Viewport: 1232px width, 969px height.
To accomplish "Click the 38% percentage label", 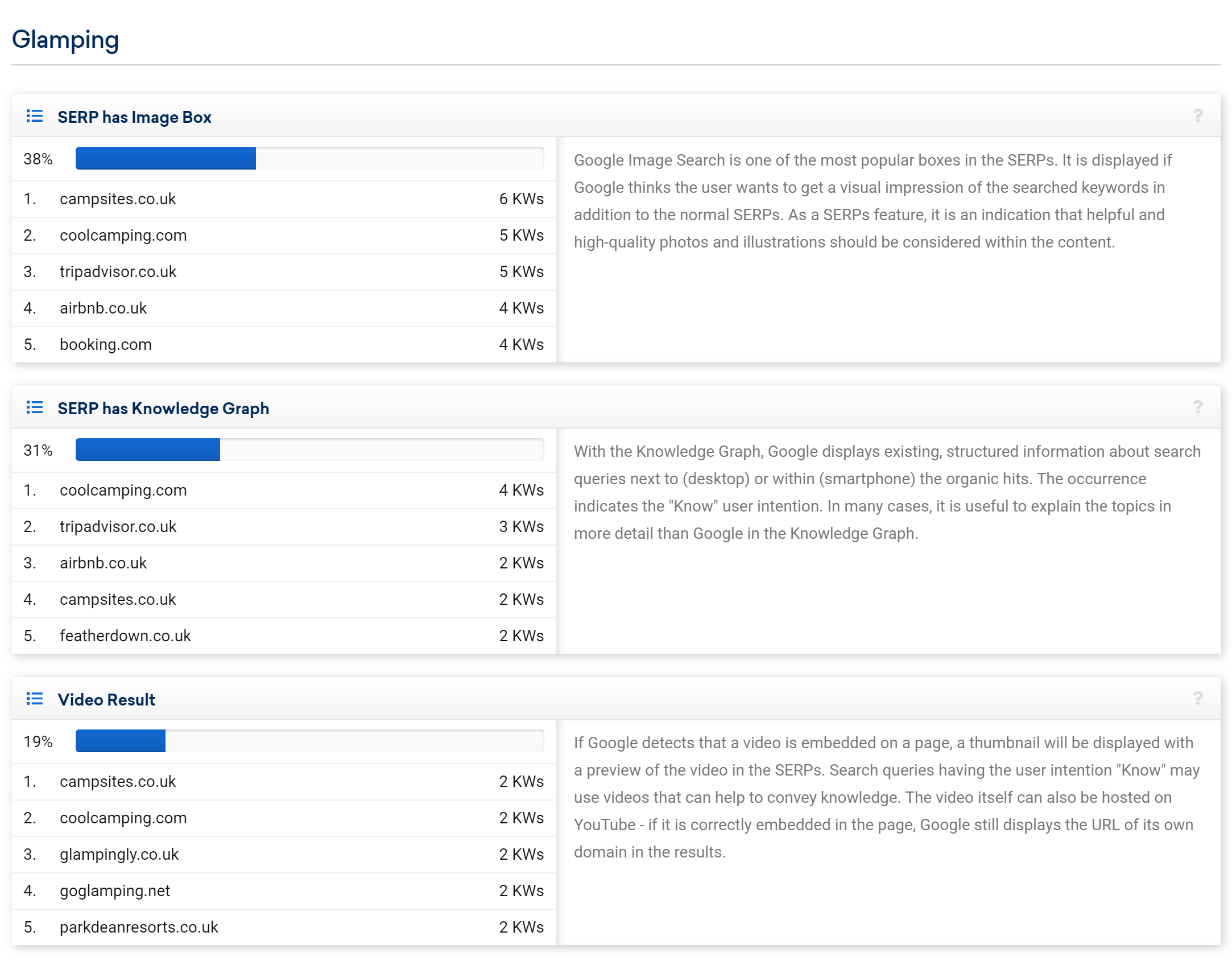I will 38,159.
